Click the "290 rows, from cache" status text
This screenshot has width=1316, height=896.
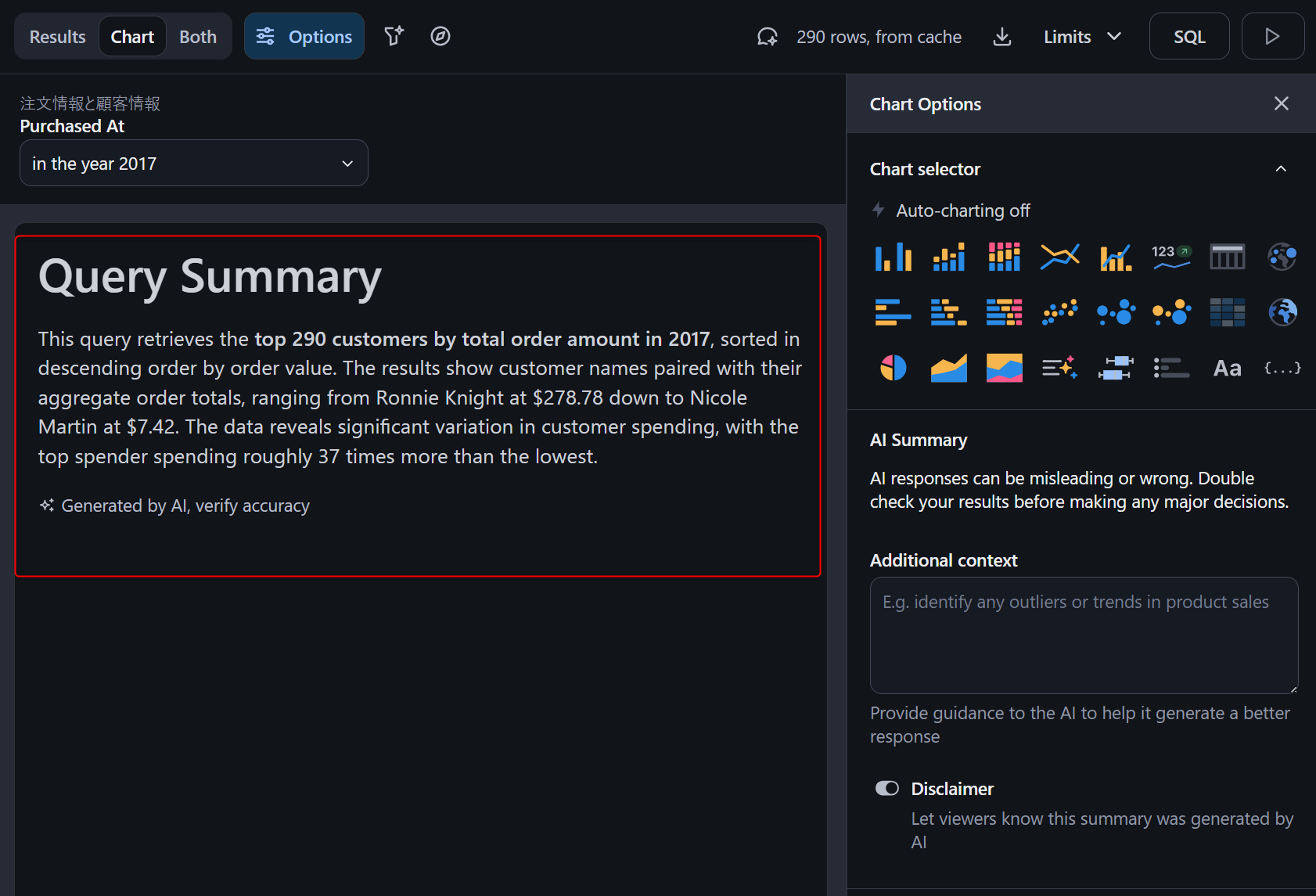coord(879,37)
